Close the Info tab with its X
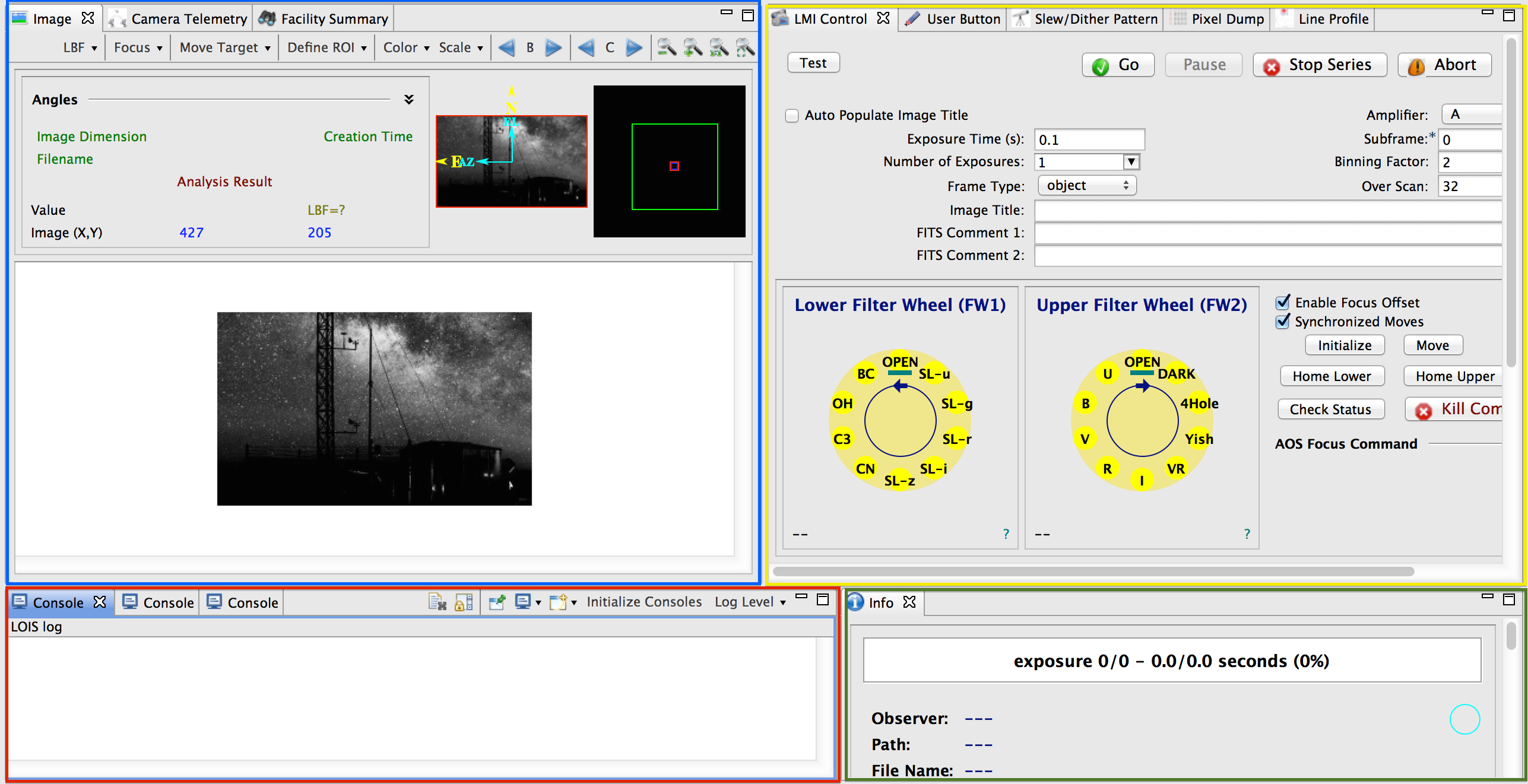1528x784 pixels. 909,602
